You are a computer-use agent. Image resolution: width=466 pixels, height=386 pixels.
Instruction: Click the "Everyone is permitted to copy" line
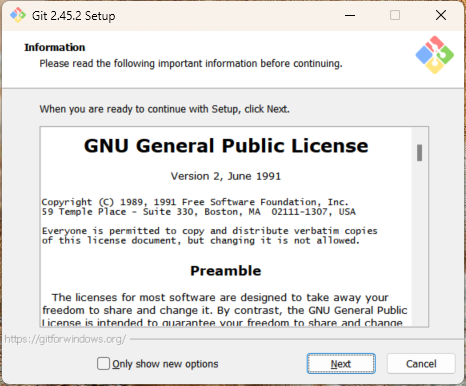click(210, 231)
